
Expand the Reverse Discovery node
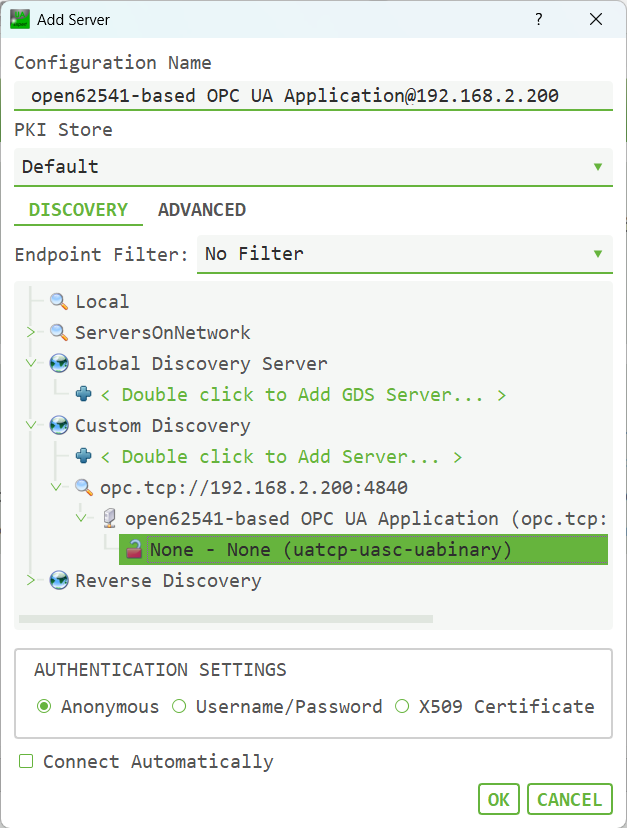pos(31,580)
